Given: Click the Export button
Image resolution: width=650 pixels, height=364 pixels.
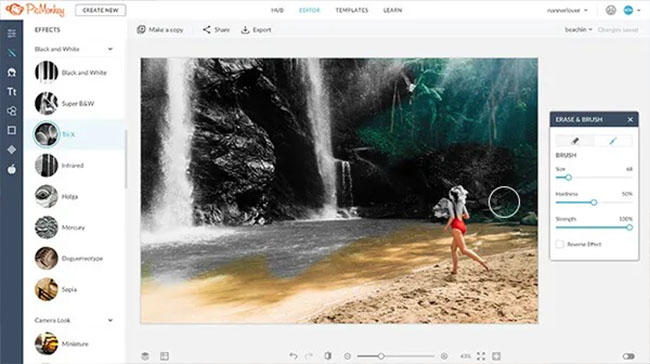Looking at the screenshot, I should [256, 29].
